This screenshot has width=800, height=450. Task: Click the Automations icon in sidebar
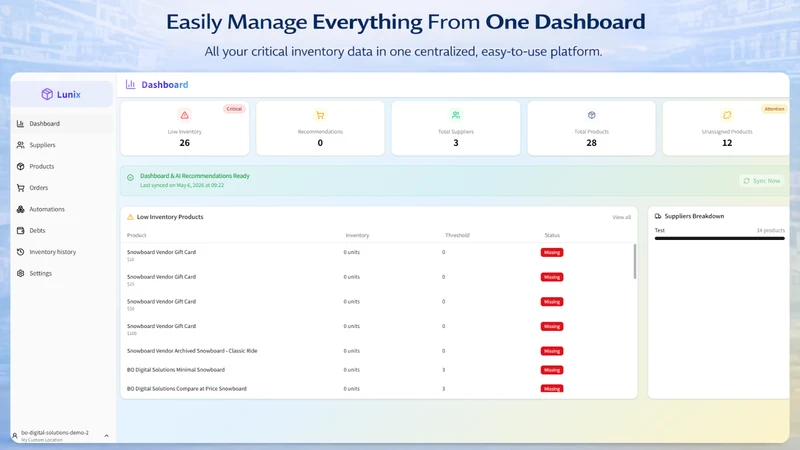click(20, 209)
